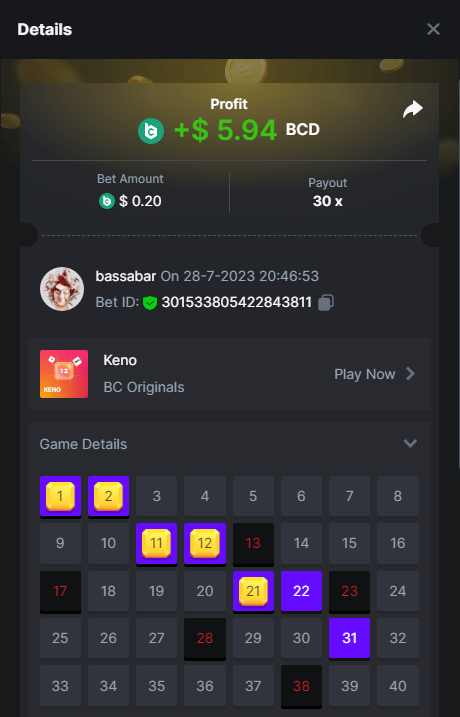This screenshot has height=717, width=460.
Task: Click the Bet ID number text
Action: (236, 302)
